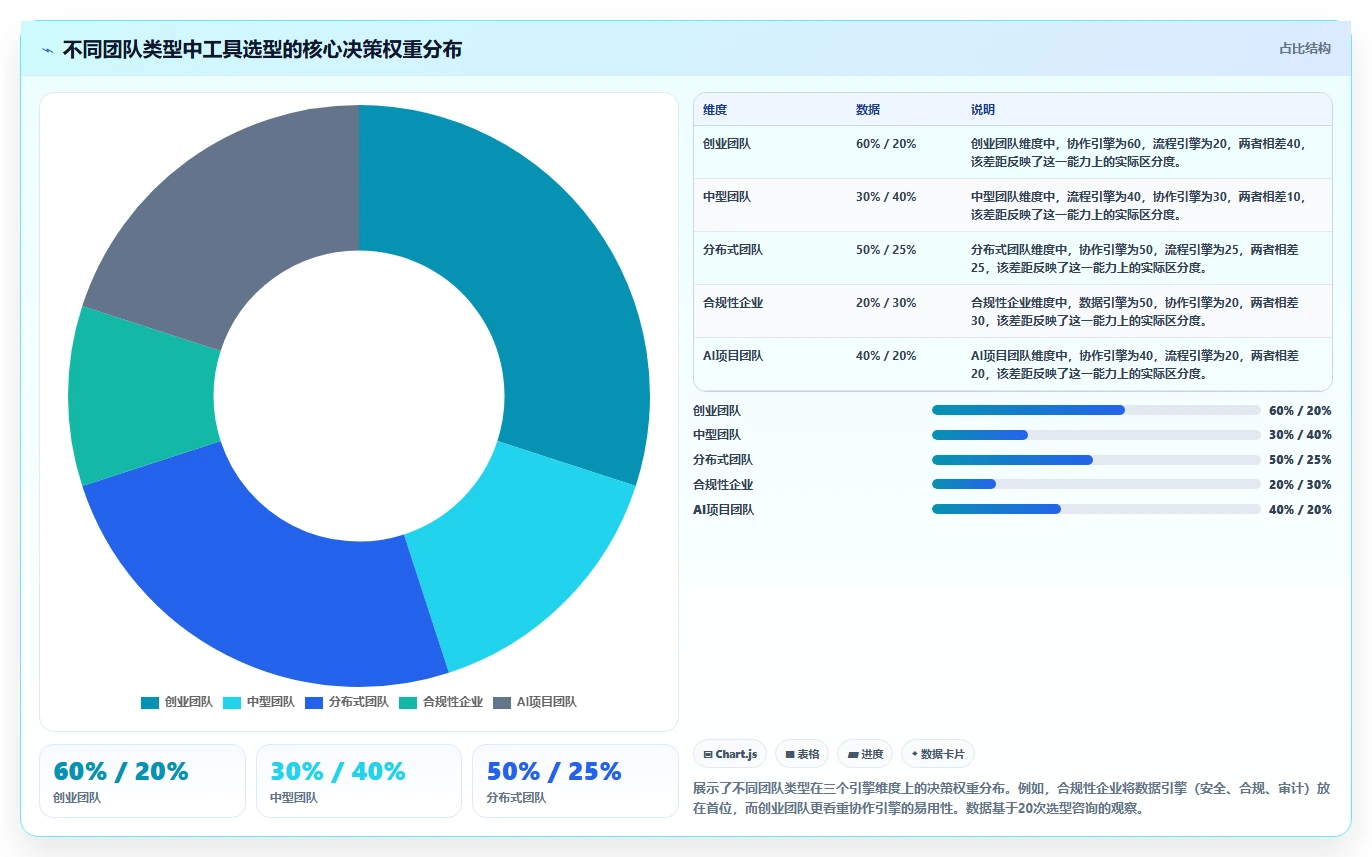Toggle 中型团队 legend color swatch
The image size is (1372, 857).
tap(232, 703)
